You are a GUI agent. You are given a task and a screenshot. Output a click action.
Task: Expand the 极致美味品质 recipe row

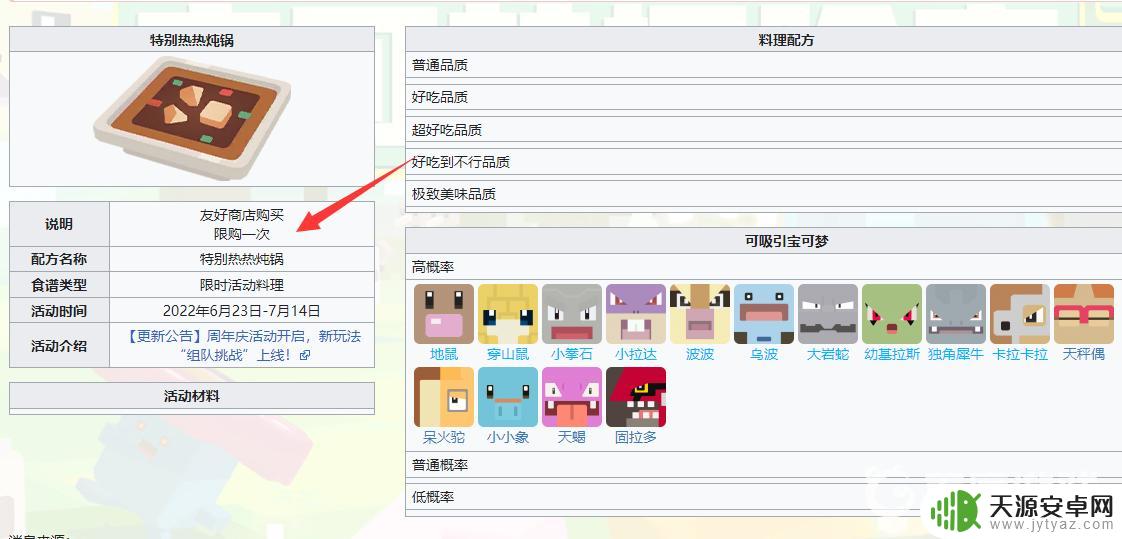pos(764,194)
